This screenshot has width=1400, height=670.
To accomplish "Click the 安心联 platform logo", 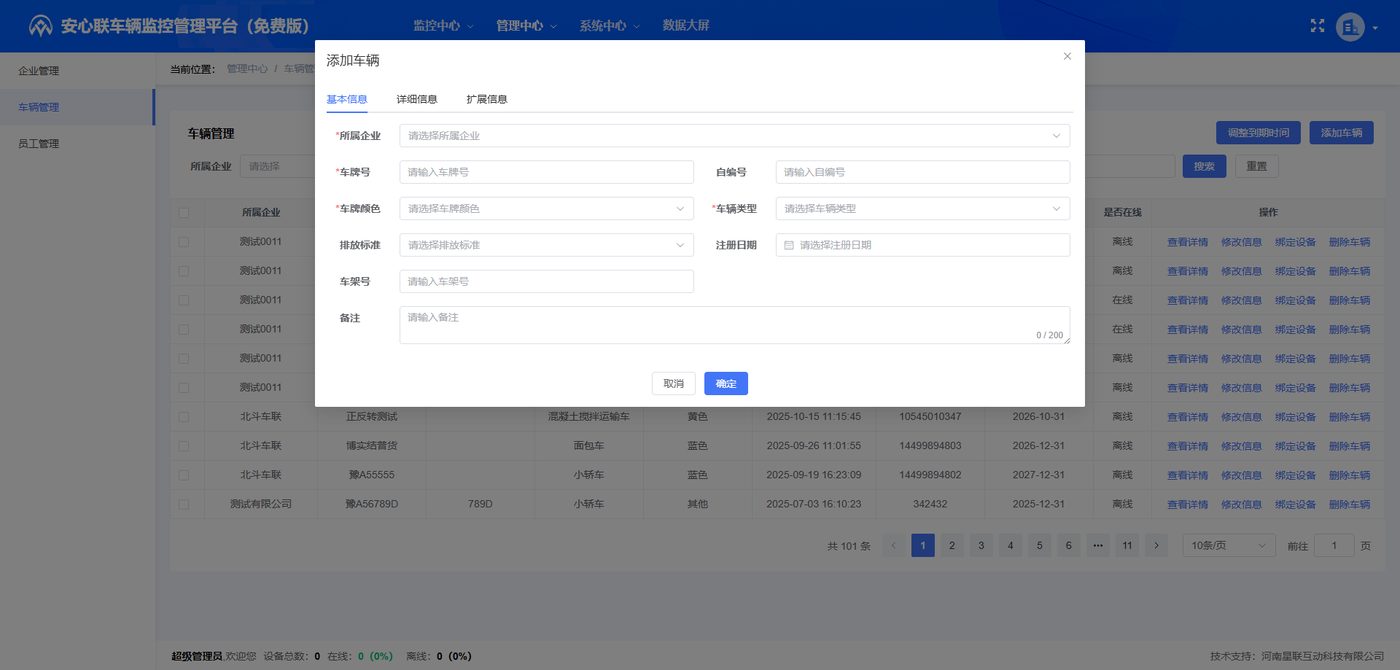I will point(41,26).
